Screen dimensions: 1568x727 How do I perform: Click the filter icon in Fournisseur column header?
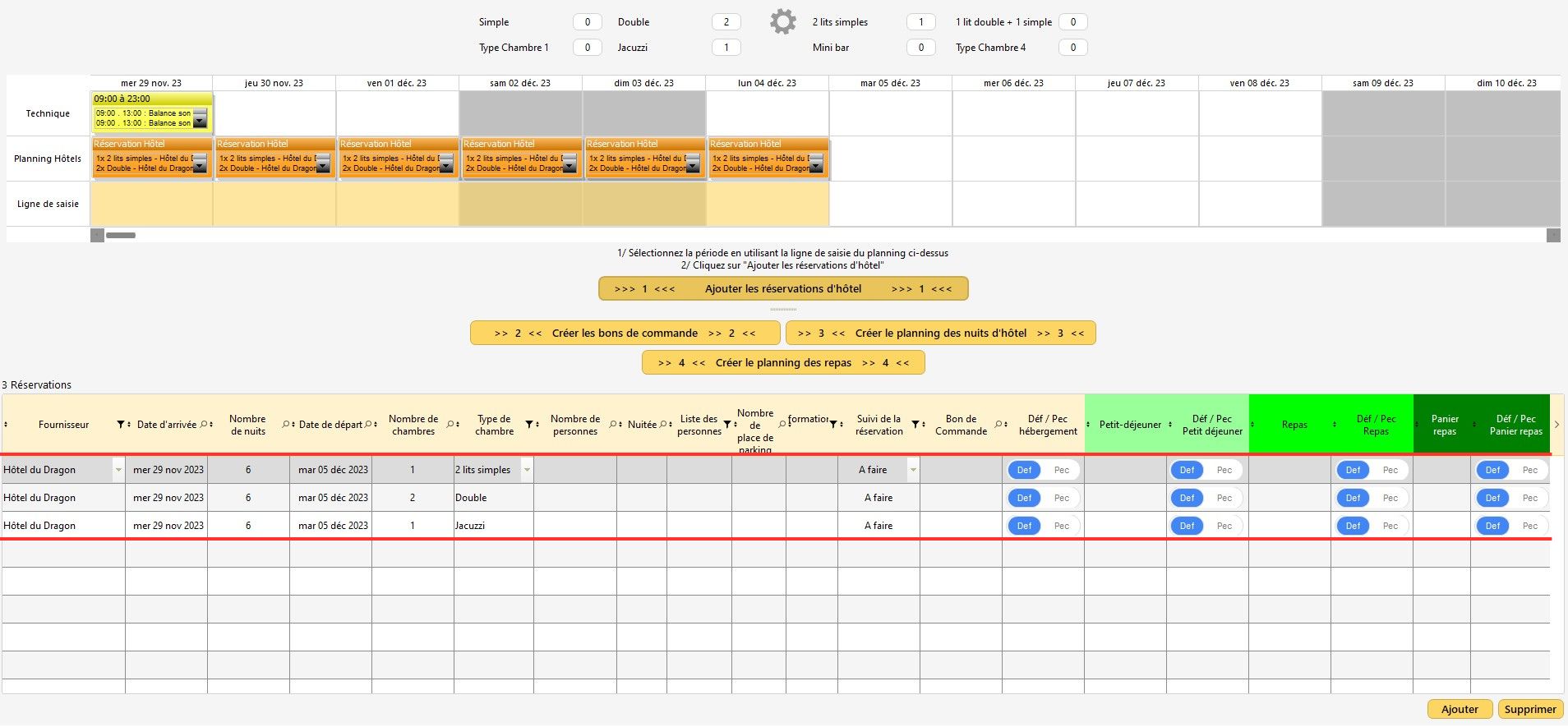pos(121,425)
